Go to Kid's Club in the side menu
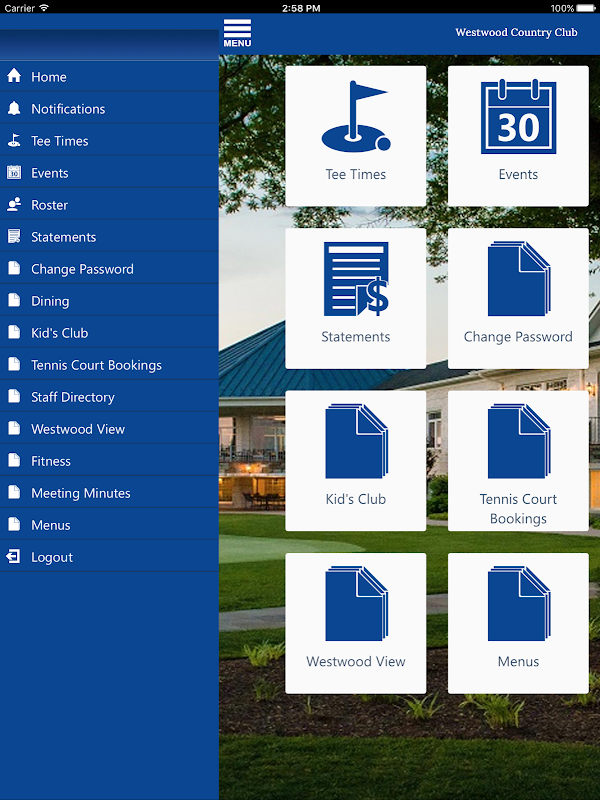Screen dimensions: 600x800 pyautogui.click(x=109, y=333)
